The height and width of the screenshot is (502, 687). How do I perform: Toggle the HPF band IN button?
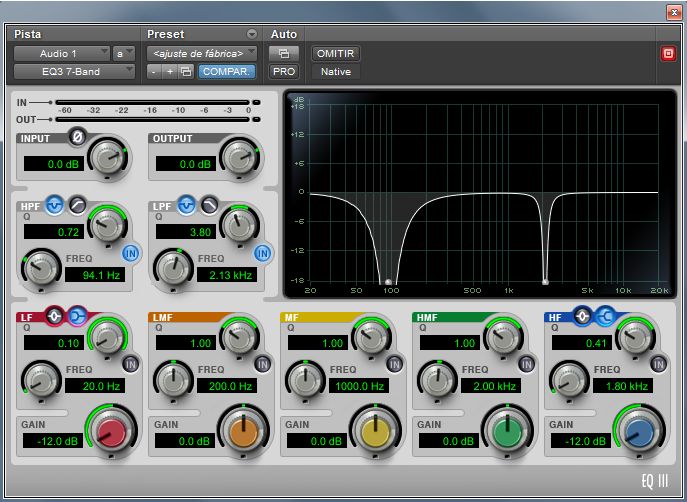pyautogui.click(x=130, y=252)
